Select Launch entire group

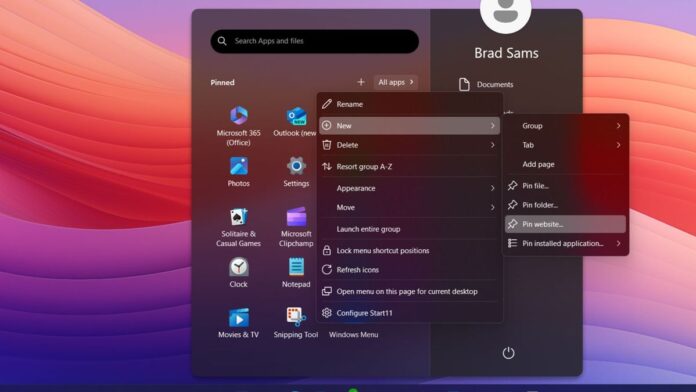(x=409, y=229)
